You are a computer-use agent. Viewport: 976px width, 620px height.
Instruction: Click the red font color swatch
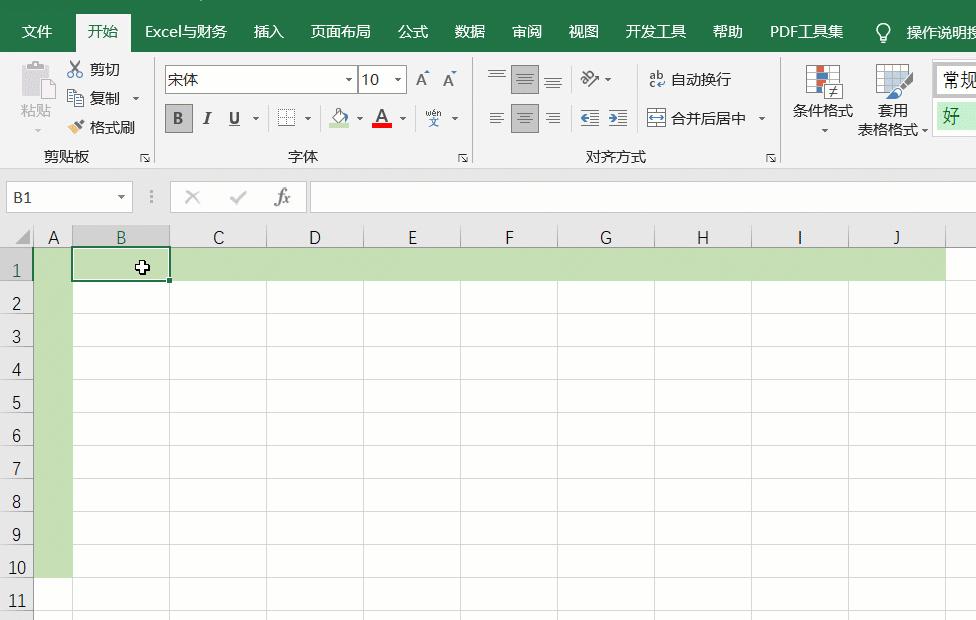pyautogui.click(x=381, y=125)
